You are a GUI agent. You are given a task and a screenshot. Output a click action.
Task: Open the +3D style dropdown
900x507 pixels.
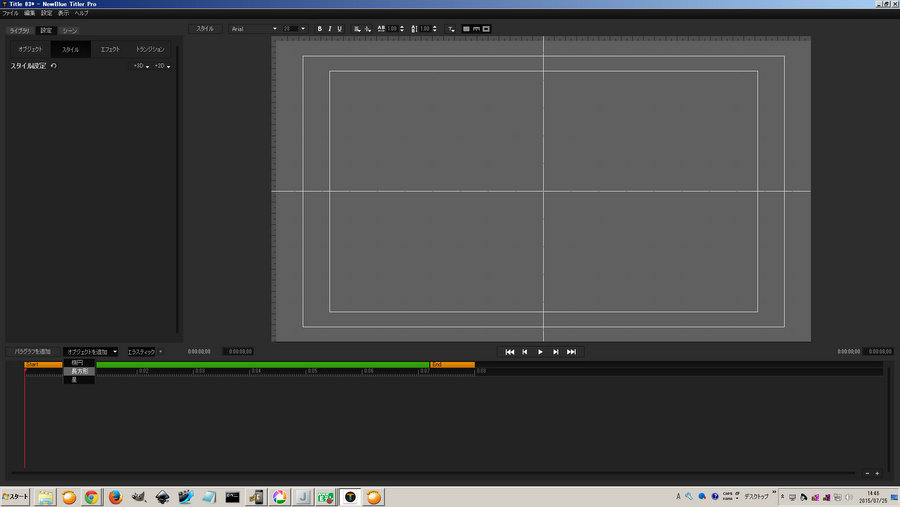point(141,66)
